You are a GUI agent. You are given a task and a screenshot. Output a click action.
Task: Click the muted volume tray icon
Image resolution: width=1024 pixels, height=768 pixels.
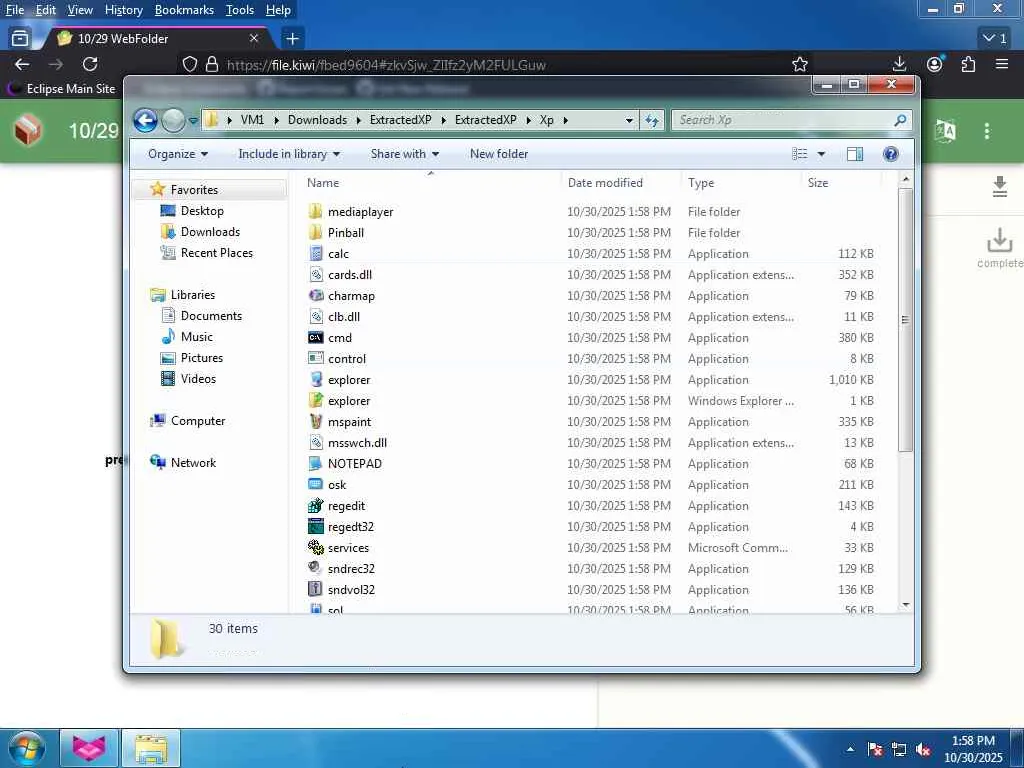[x=923, y=750]
